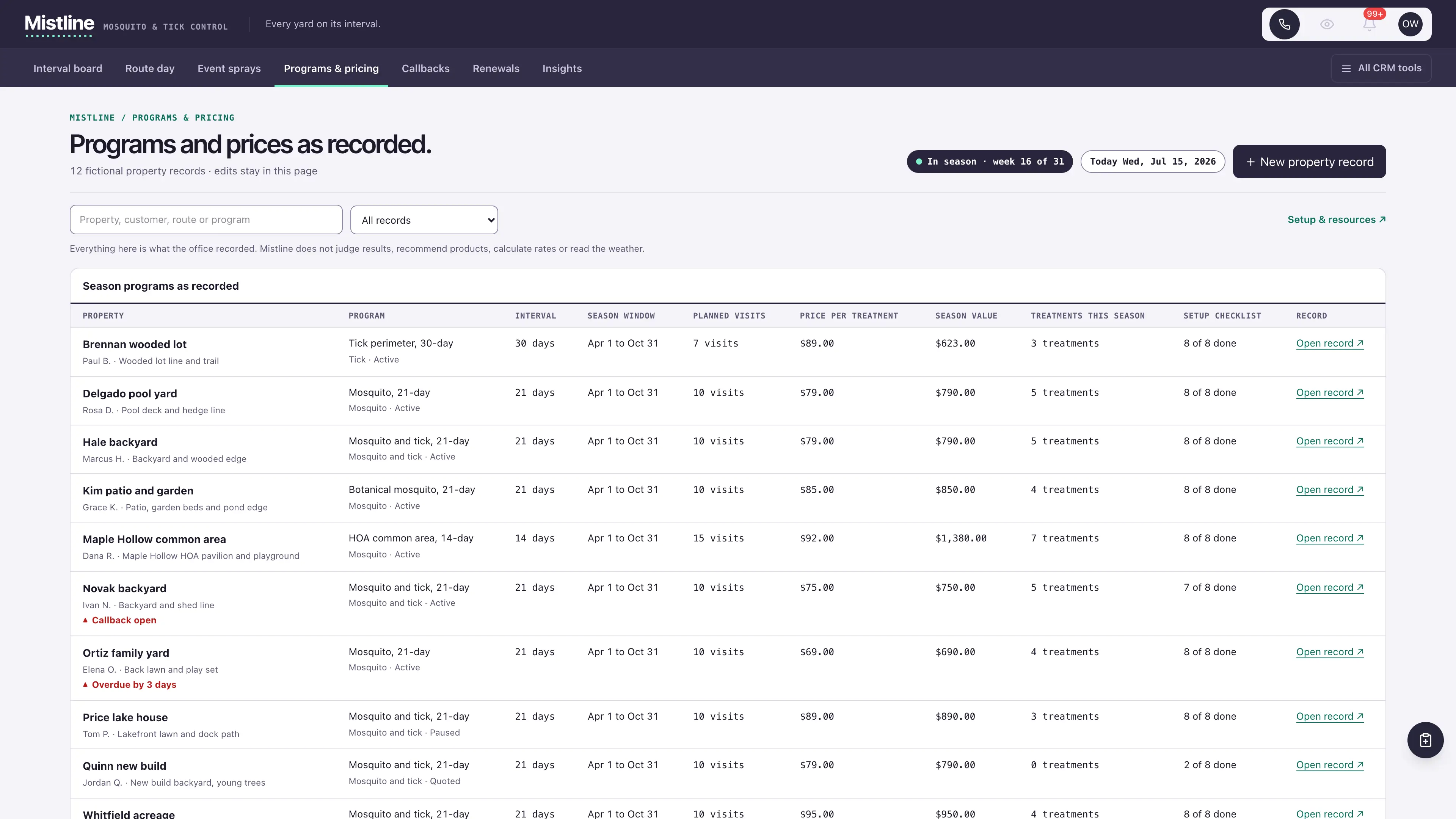The width and height of the screenshot is (1456, 819).
Task: Open the OW user avatar menu
Action: (1410, 24)
